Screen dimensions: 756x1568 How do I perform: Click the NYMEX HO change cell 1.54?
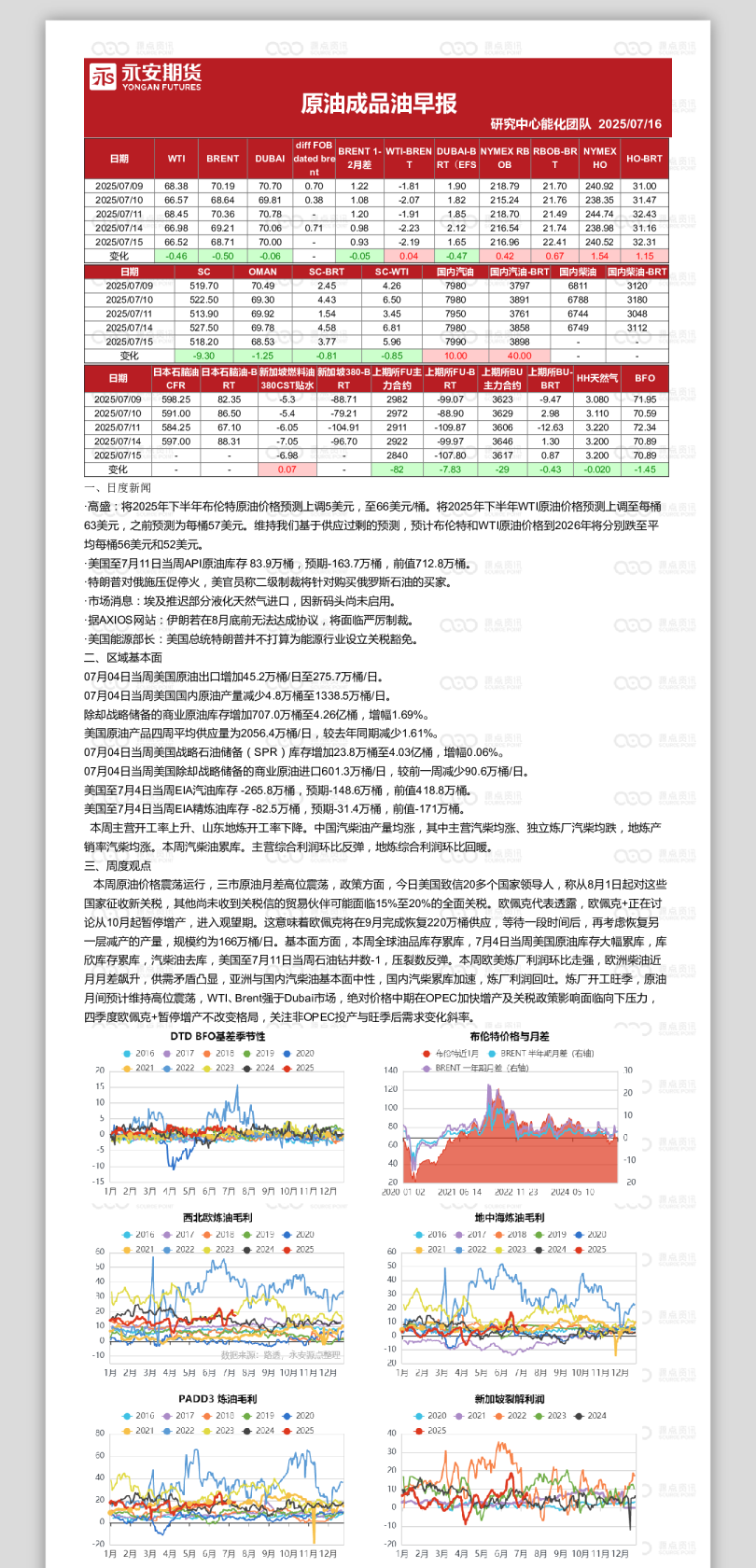coord(599,256)
